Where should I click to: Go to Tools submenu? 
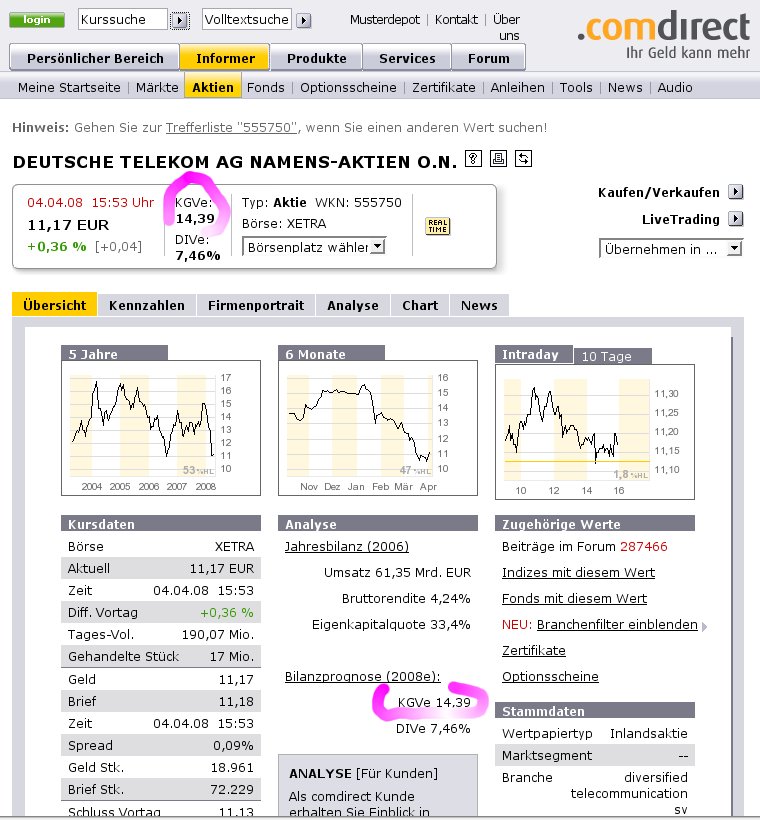coord(576,87)
